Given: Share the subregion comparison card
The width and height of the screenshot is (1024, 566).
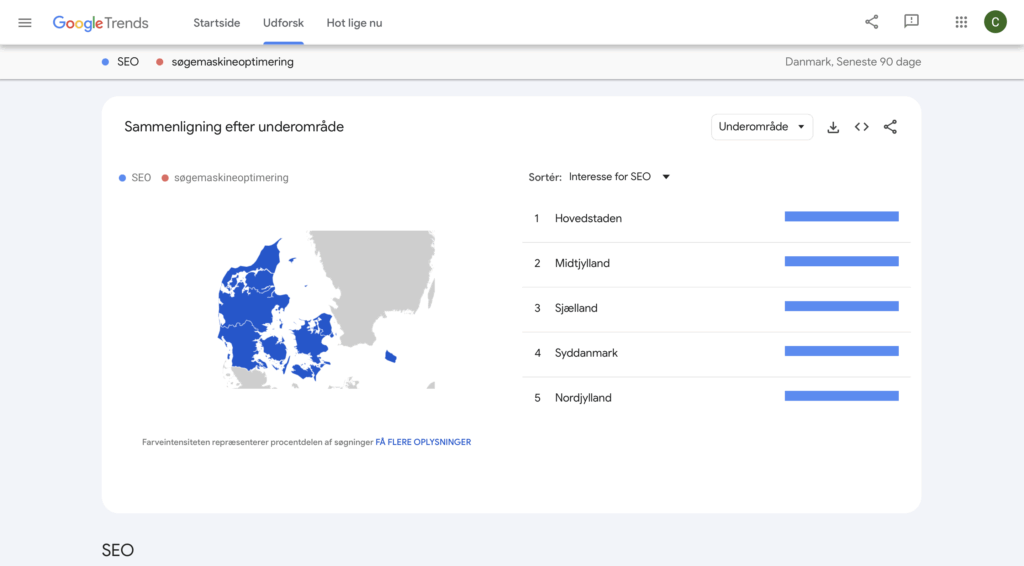Looking at the screenshot, I should coord(890,127).
